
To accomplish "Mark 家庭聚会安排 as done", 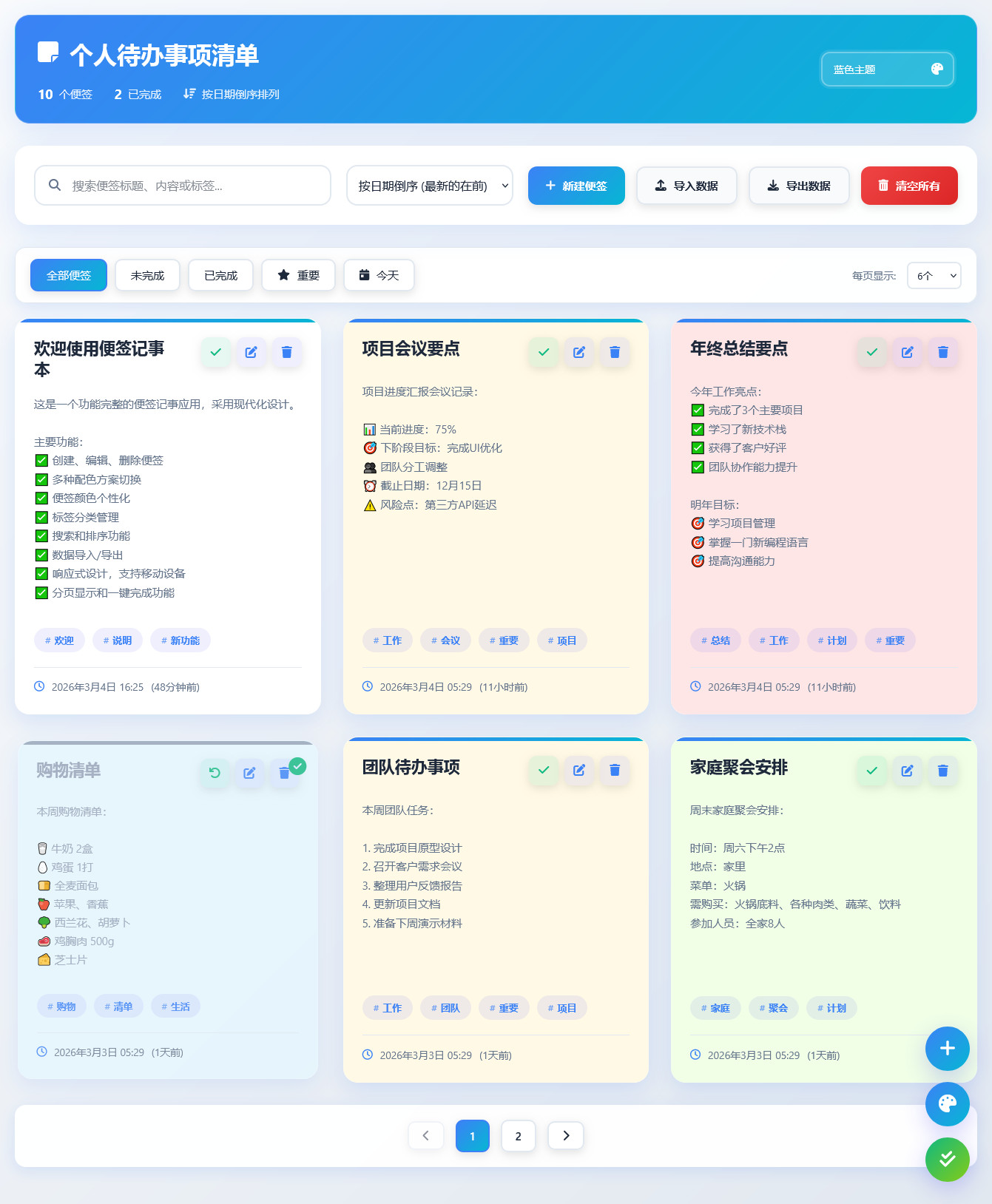I will [x=871, y=771].
